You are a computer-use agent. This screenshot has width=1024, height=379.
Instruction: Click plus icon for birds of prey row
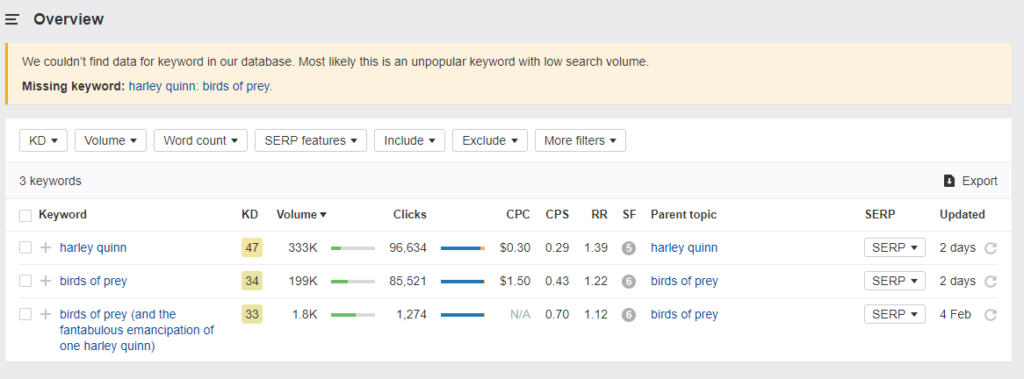pos(46,281)
